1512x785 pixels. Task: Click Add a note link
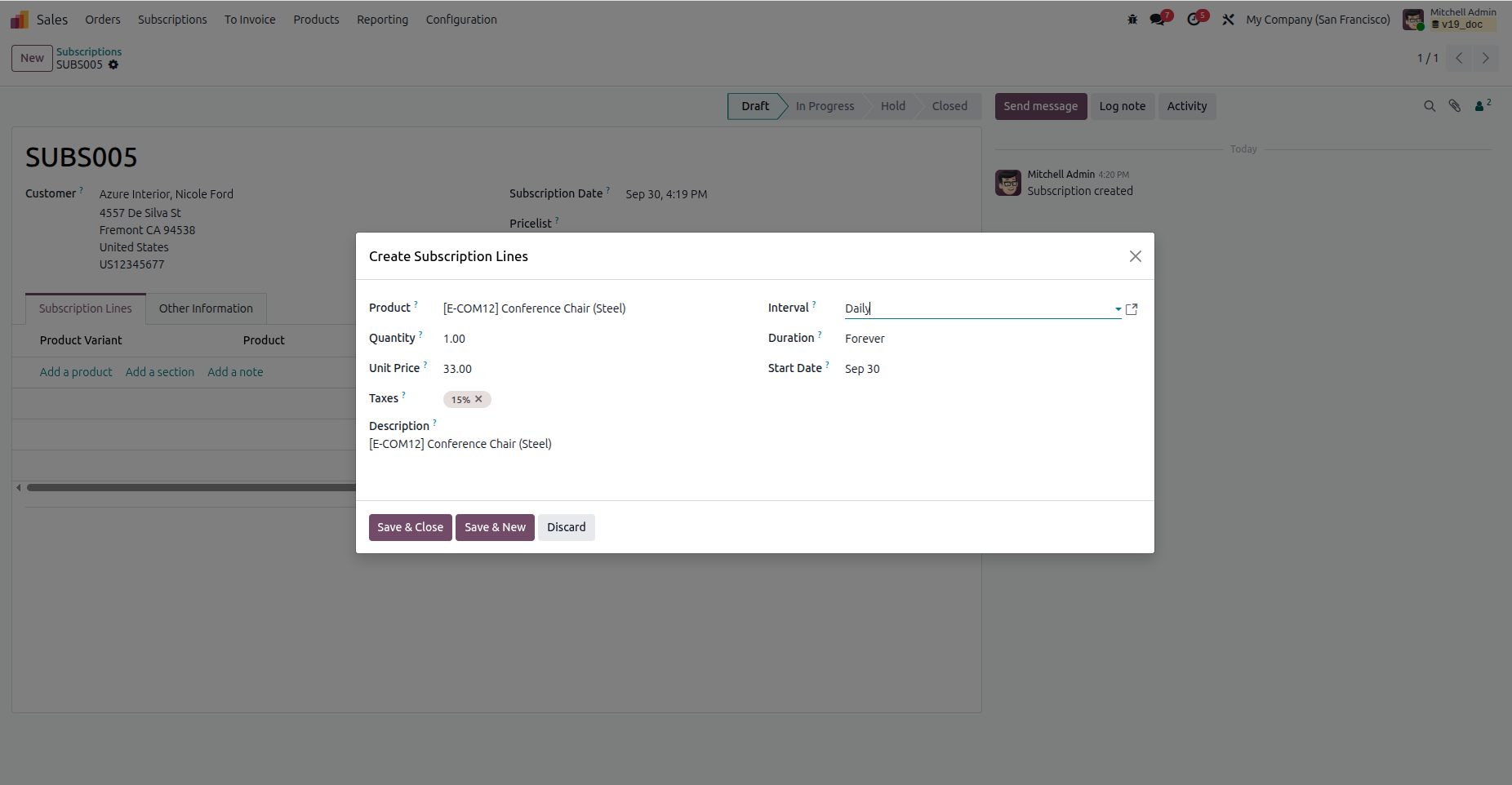(235, 372)
